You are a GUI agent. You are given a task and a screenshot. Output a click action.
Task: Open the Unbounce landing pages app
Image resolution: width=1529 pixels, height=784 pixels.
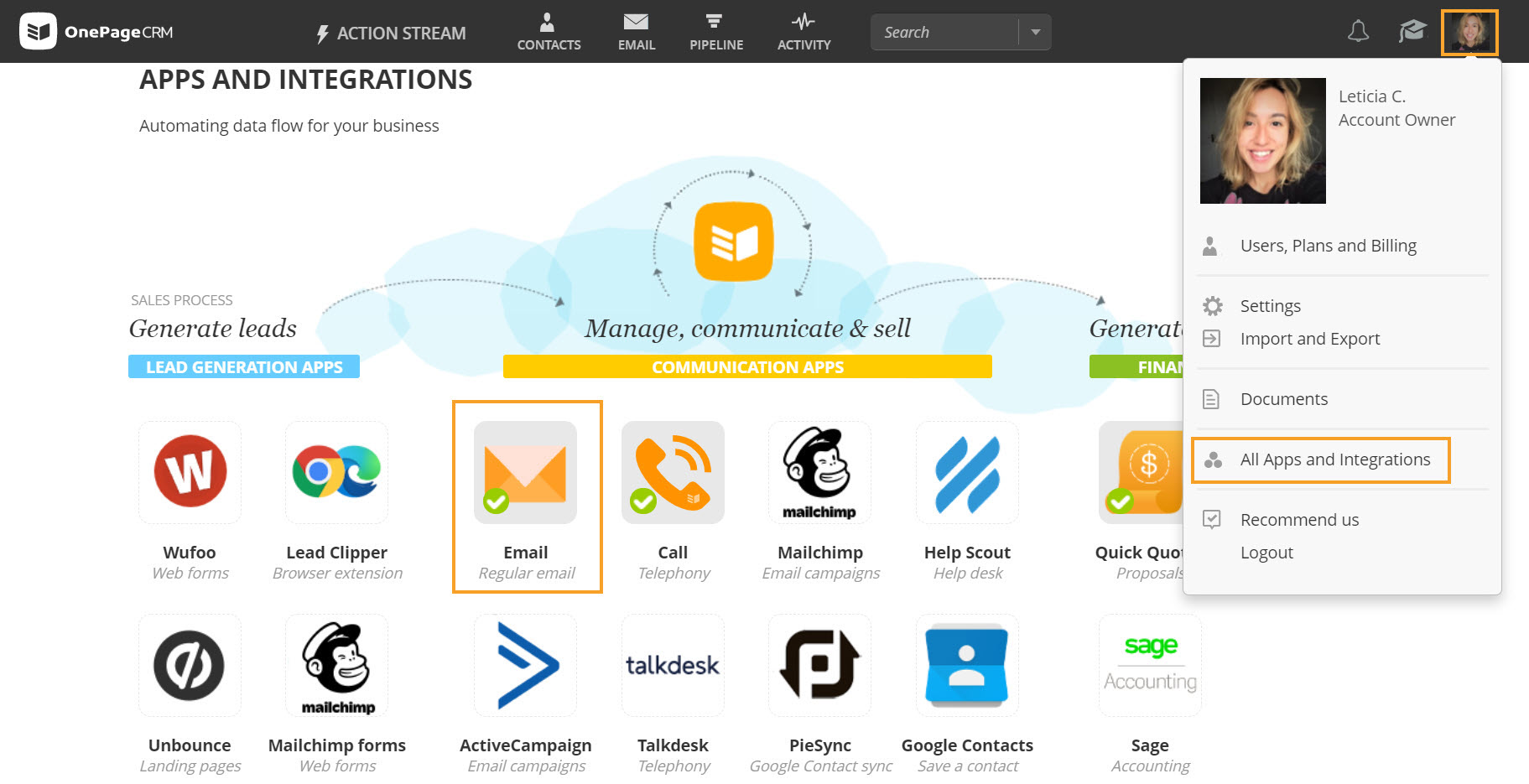(x=190, y=665)
